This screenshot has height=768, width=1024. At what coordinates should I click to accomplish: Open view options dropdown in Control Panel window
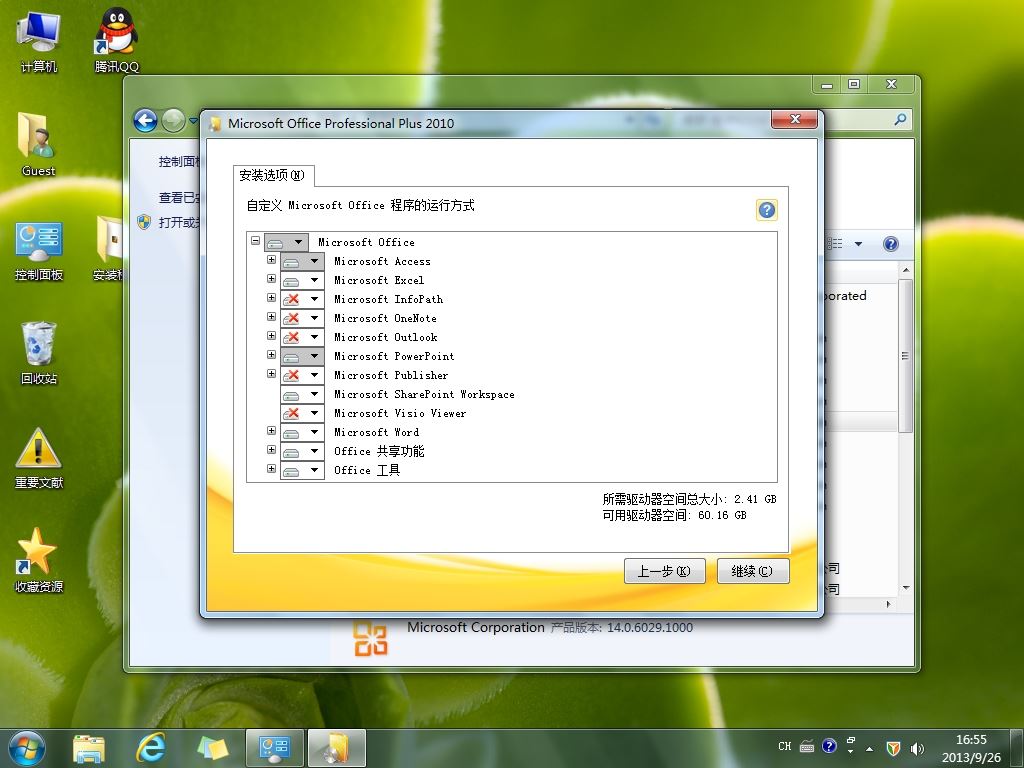[x=858, y=244]
